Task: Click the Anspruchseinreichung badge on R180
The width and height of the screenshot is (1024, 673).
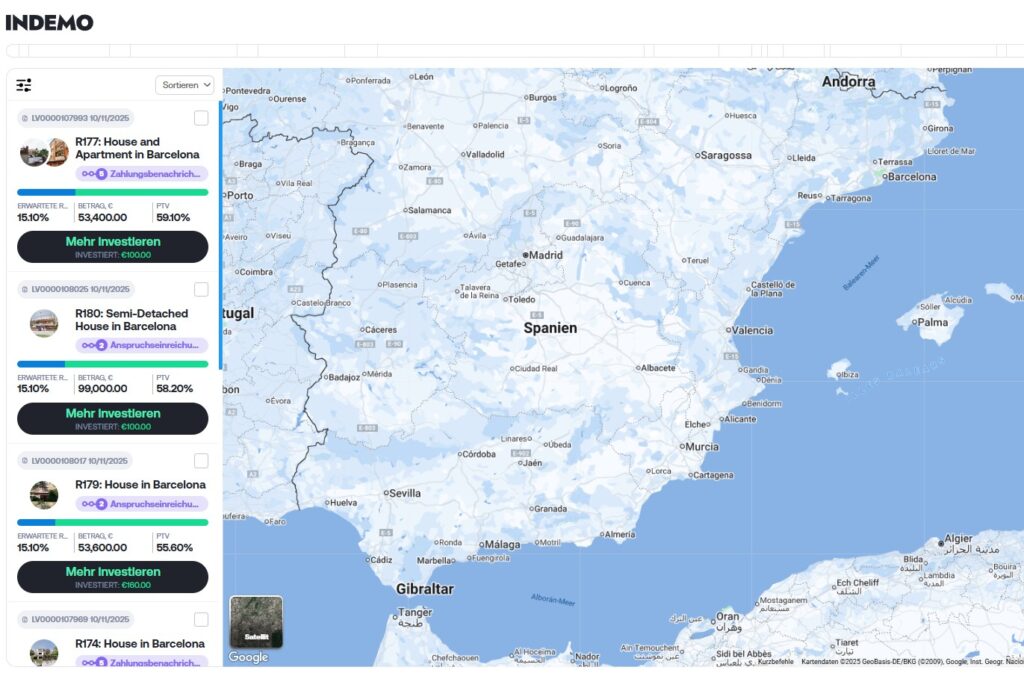Action: [x=141, y=345]
